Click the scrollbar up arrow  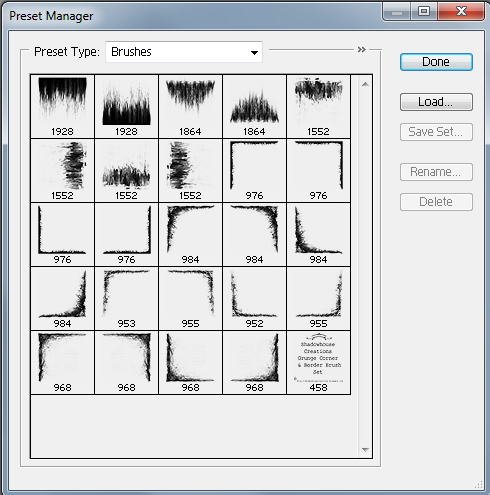[x=365, y=84]
